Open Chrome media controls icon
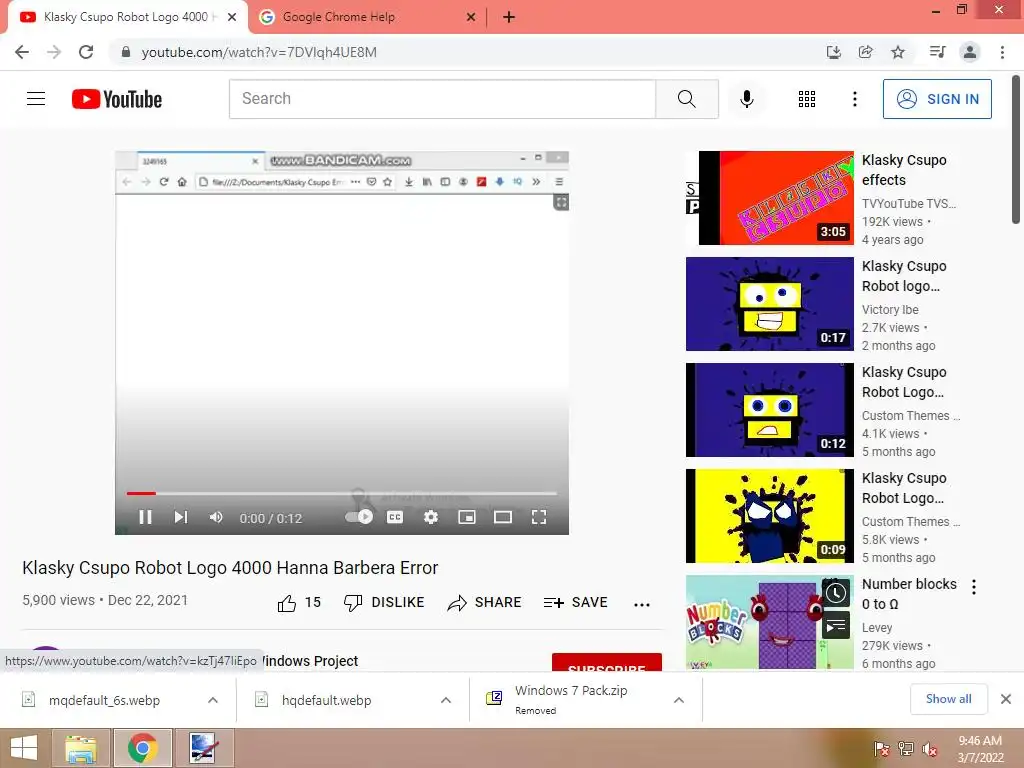Screen dimensions: 1024x768 [937, 52]
